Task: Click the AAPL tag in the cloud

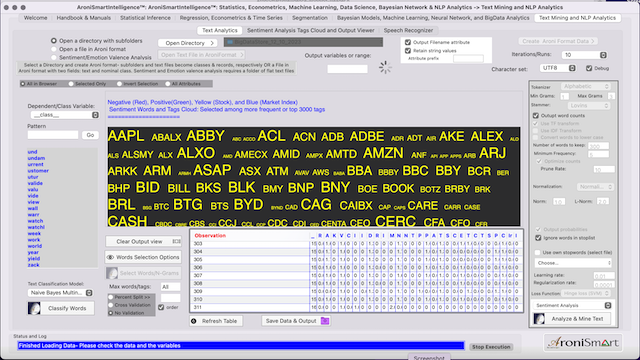Action: (126, 136)
